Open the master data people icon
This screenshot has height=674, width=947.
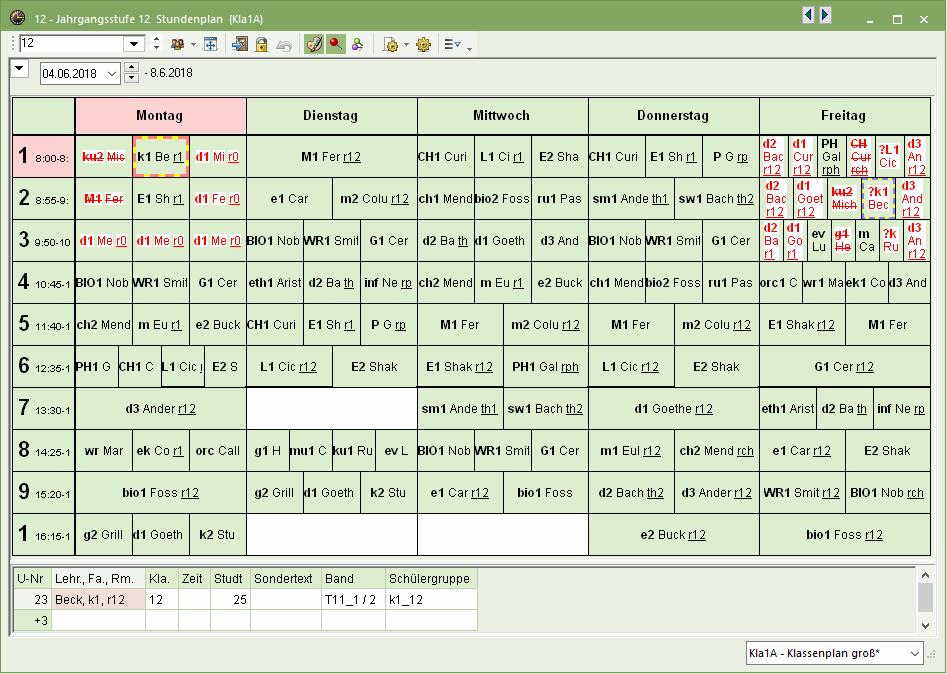coord(177,44)
